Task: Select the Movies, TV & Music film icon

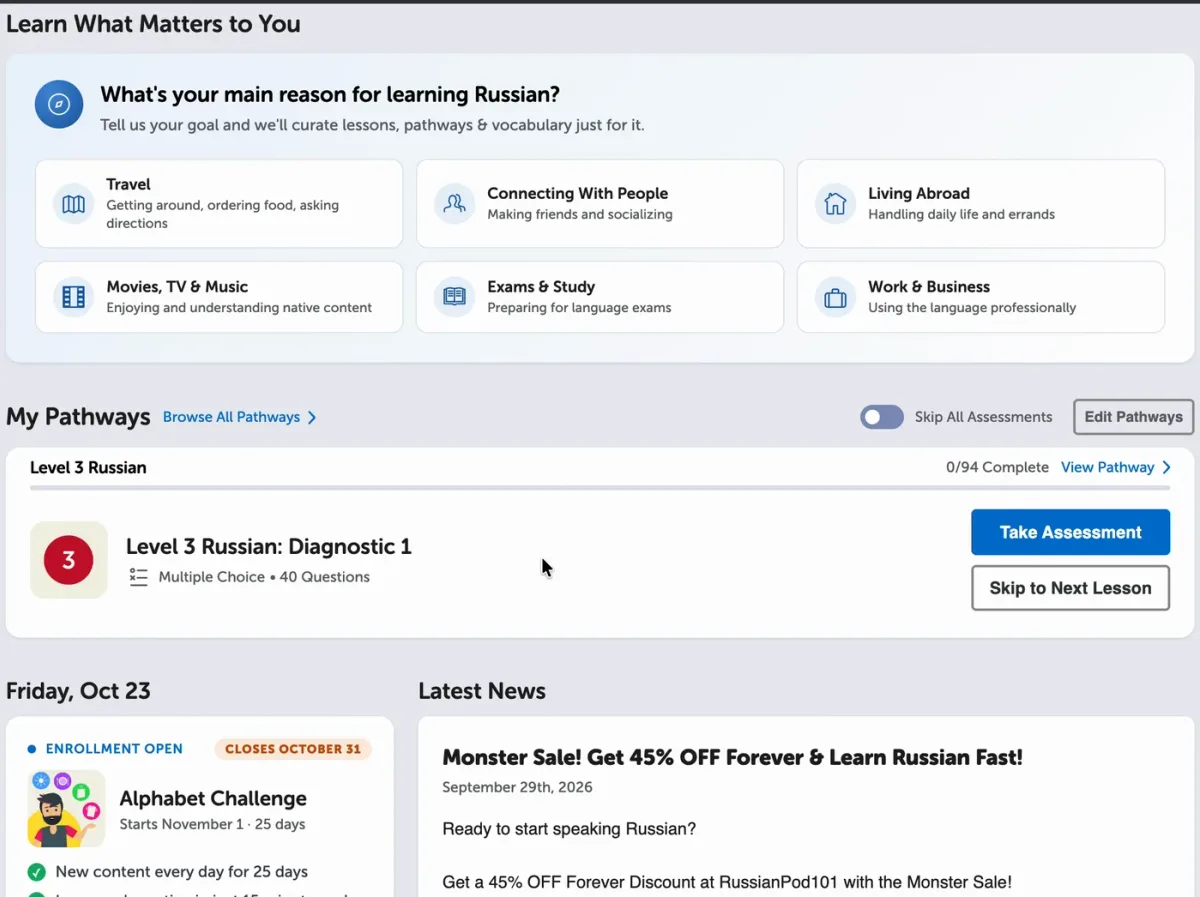Action: (74, 297)
